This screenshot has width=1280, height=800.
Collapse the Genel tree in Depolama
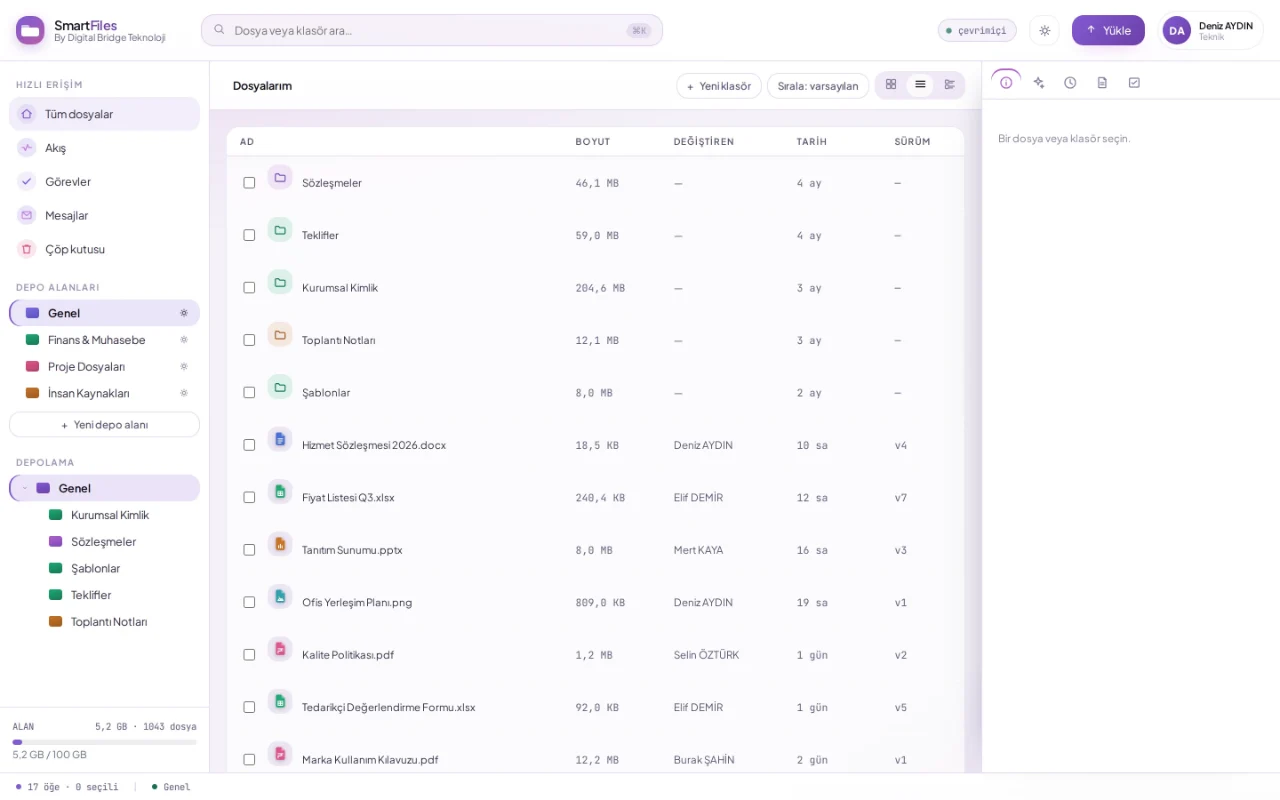pyautogui.click(x=25, y=488)
